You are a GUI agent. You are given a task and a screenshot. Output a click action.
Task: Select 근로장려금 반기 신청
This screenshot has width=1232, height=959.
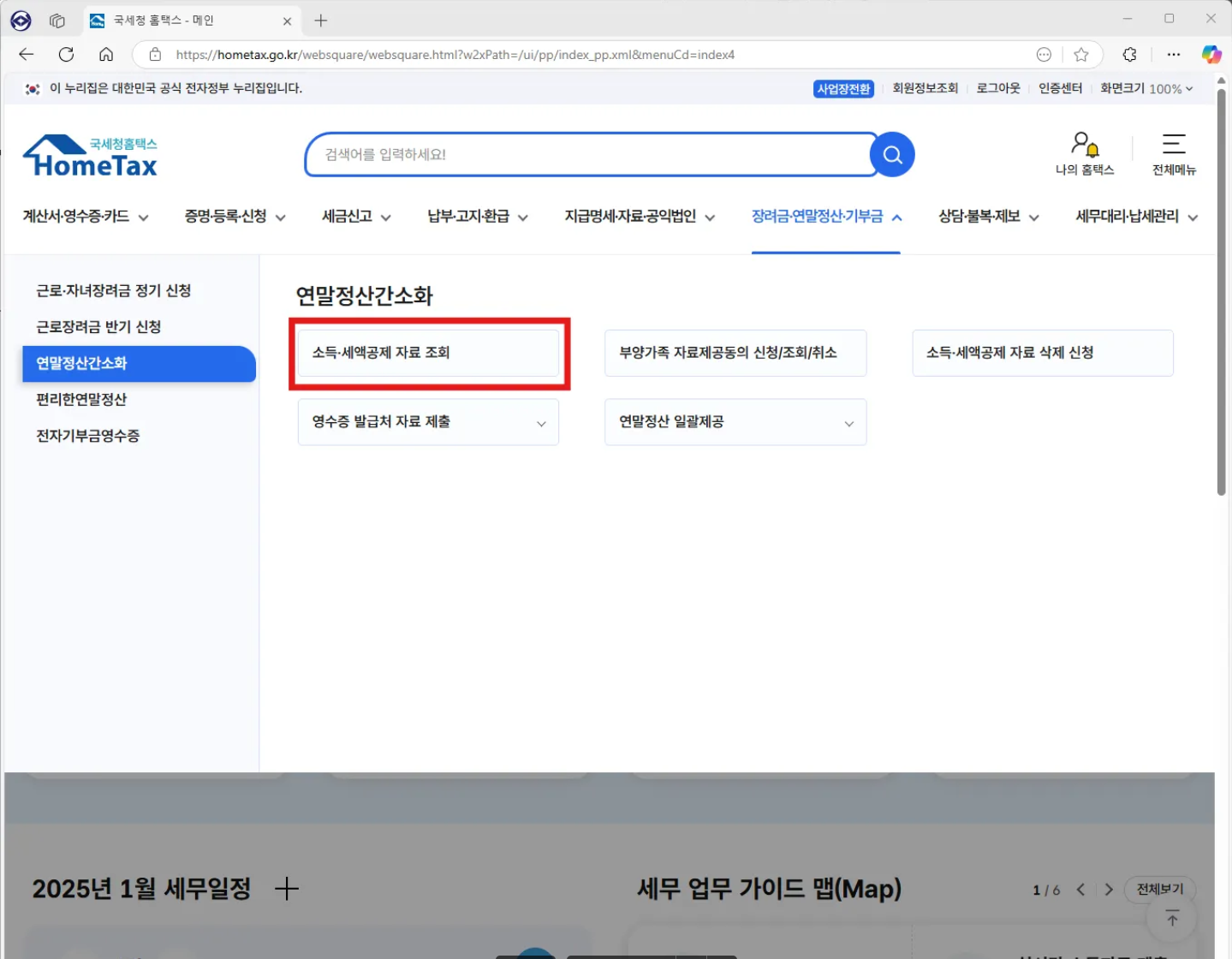tap(98, 327)
